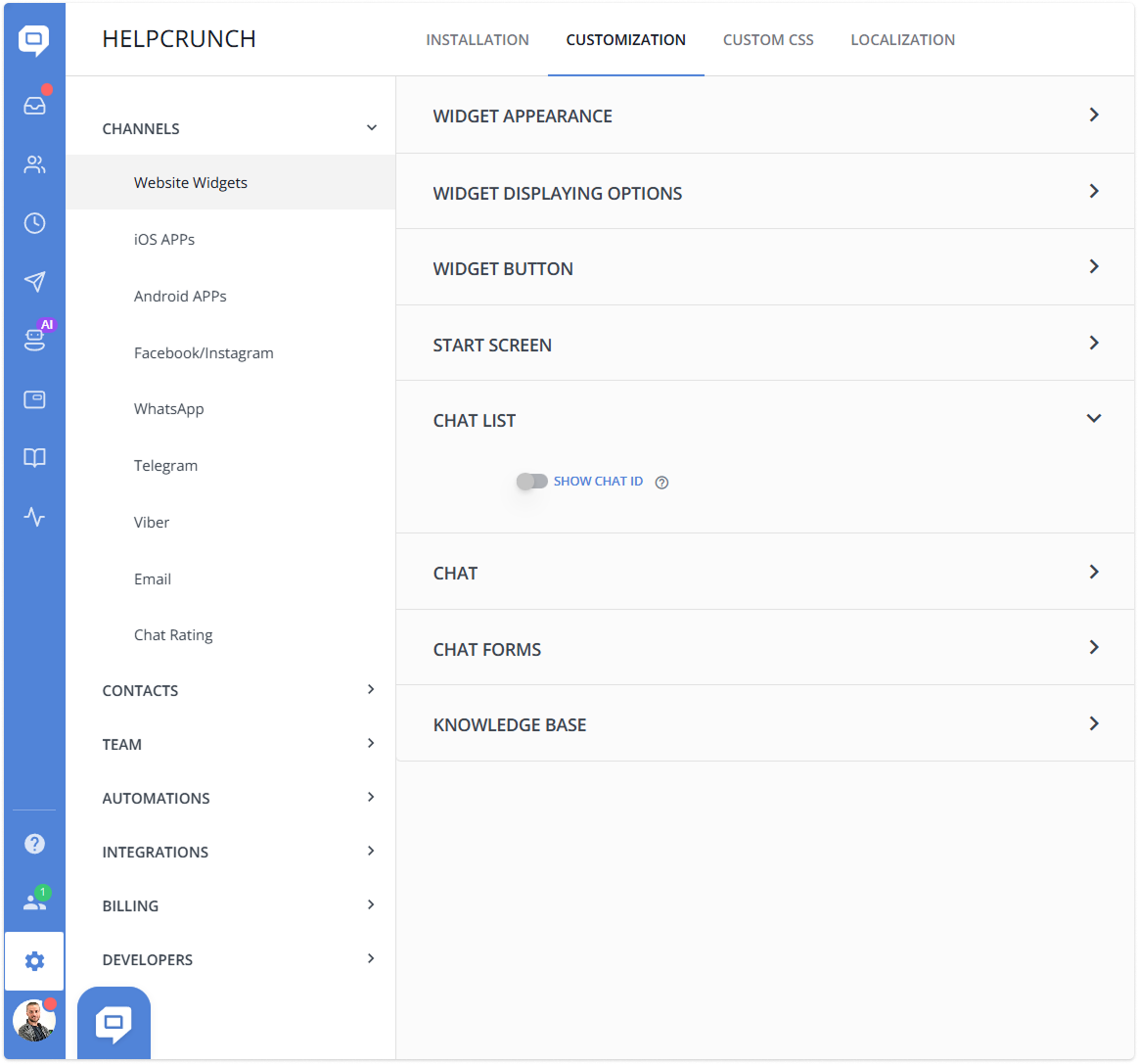Image resolution: width=1138 pixels, height=1064 pixels.
Task: Open the Localization tab
Action: (902, 39)
